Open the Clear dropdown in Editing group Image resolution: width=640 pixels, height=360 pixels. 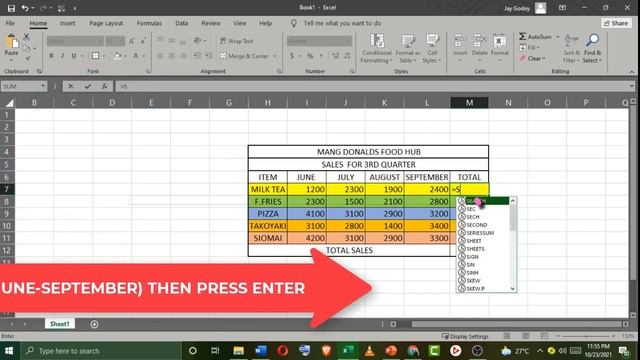(533, 59)
